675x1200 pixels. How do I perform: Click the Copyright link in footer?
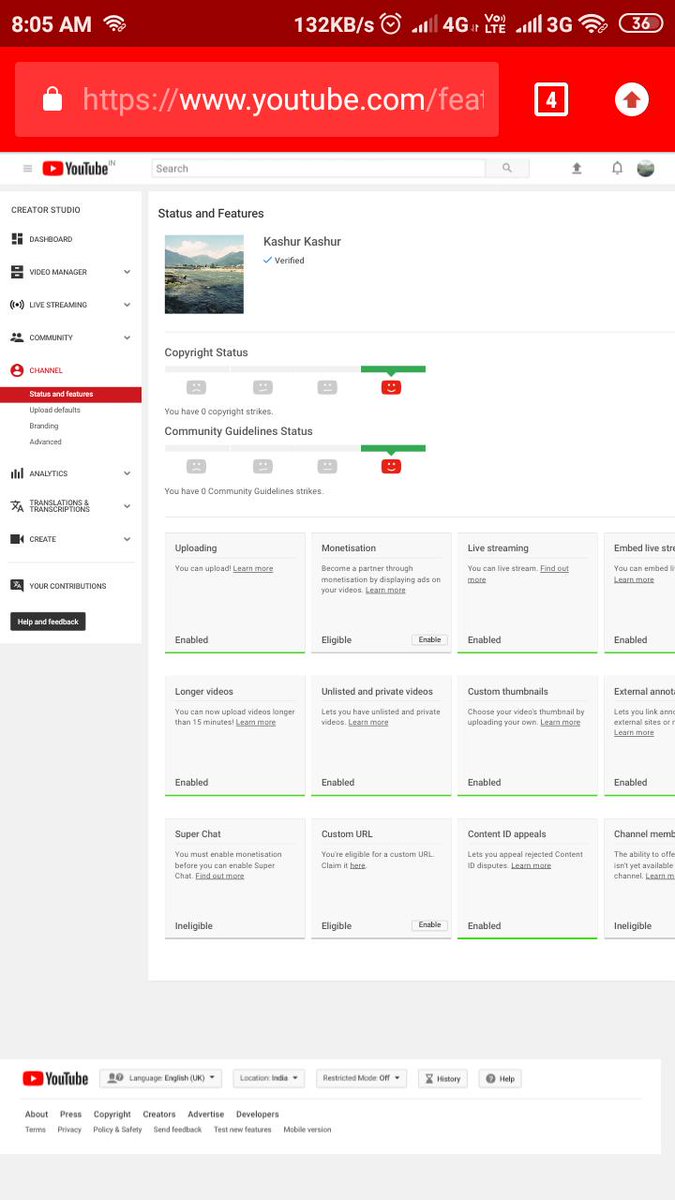coord(112,1114)
